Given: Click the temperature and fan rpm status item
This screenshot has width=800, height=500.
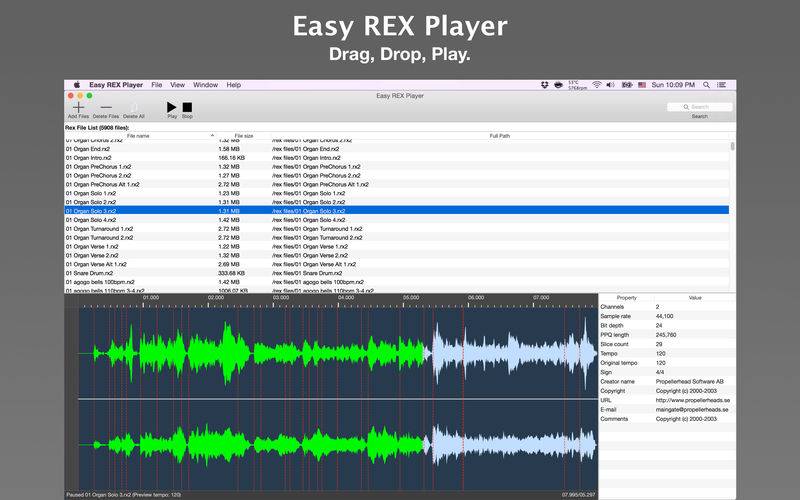Looking at the screenshot, I should [x=578, y=85].
